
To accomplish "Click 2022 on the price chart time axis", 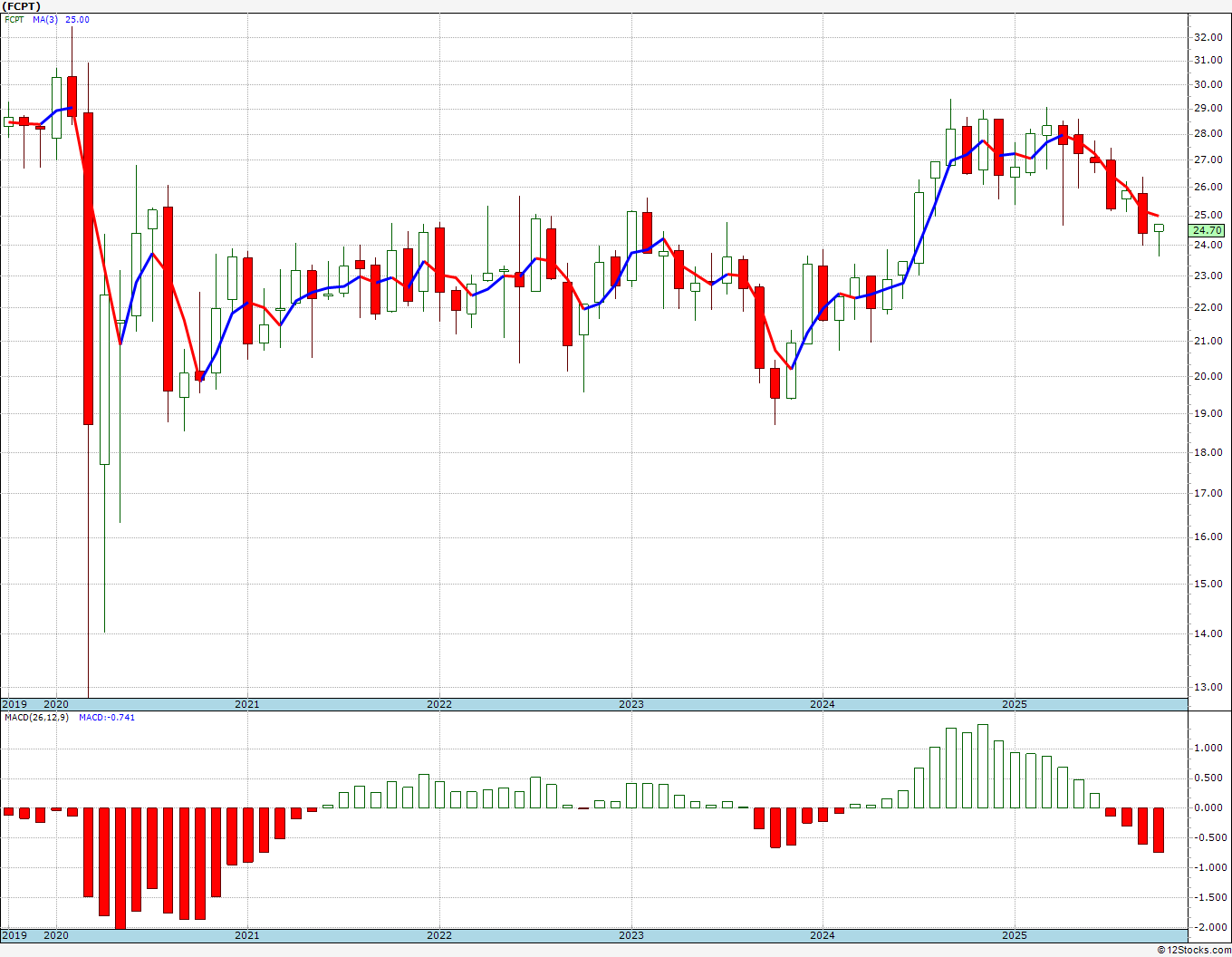I will [439, 704].
